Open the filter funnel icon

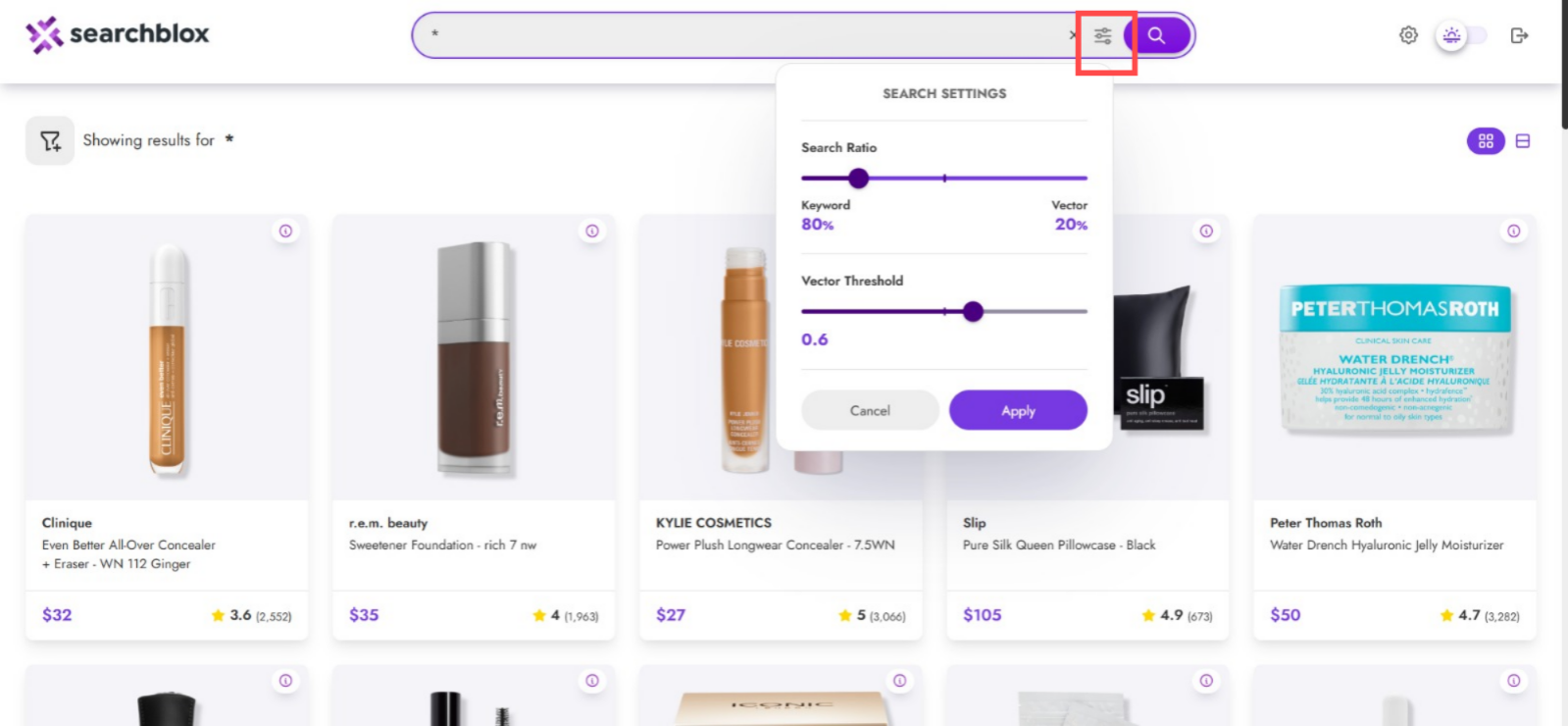(50, 141)
